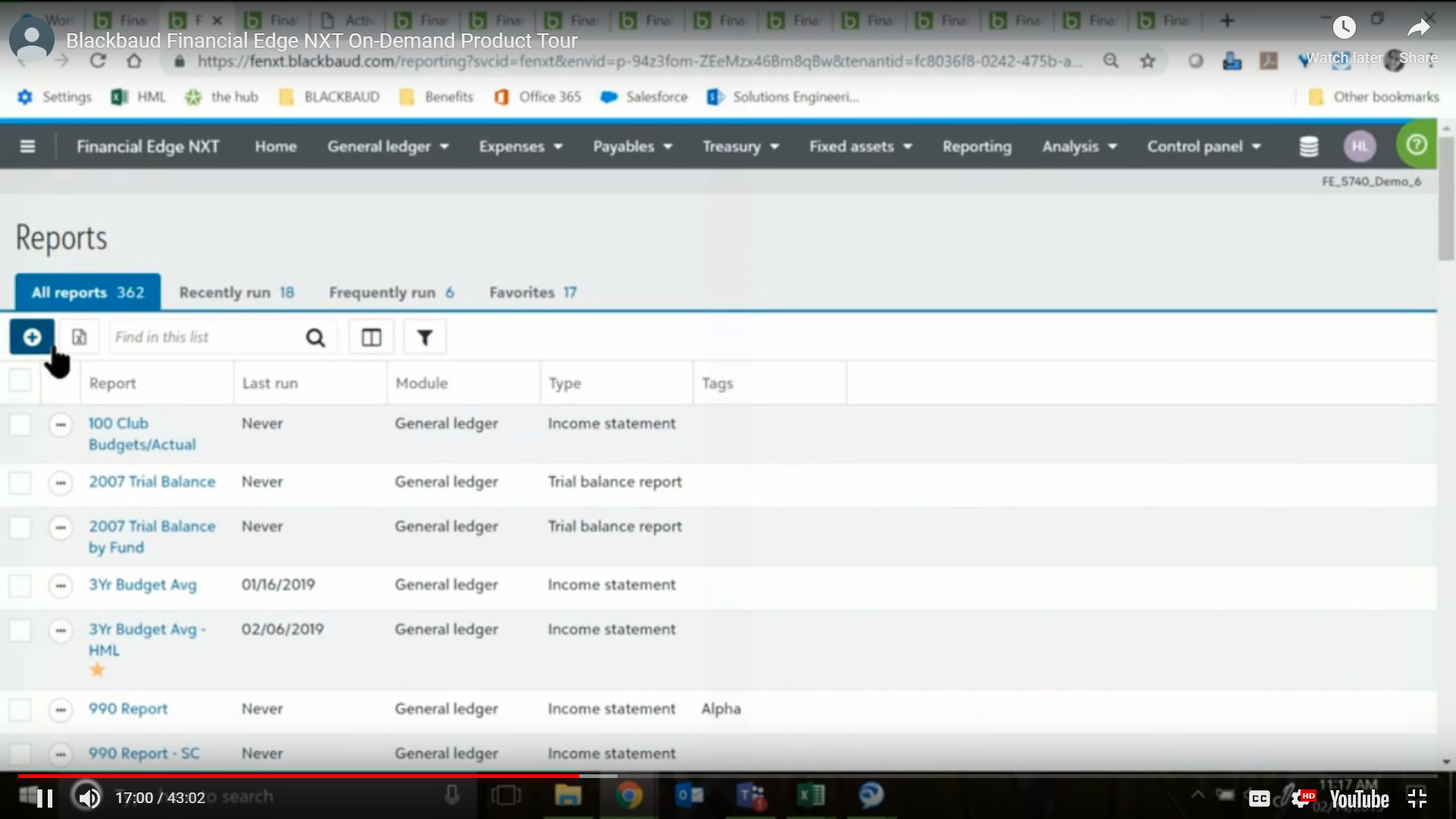Image resolution: width=1456 pixels, height=819 pixels.
Task: Click the red video progress bar
Action: pos(303,776)
